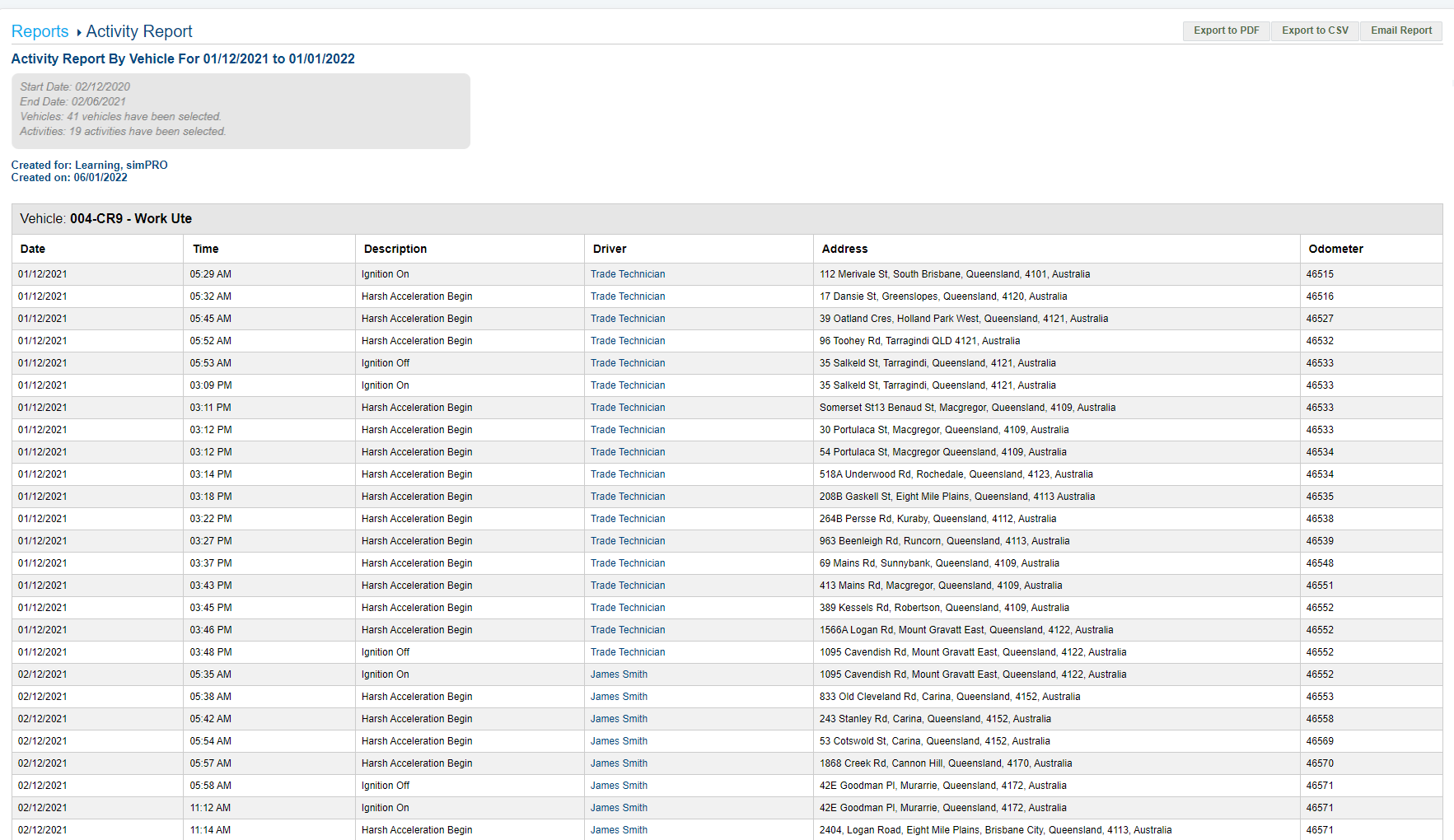Select the '112 Merivale St, South Brisbane' address
Viewport: 1454px width, 840px height.
pyautogui.click(x=955, y=274)
